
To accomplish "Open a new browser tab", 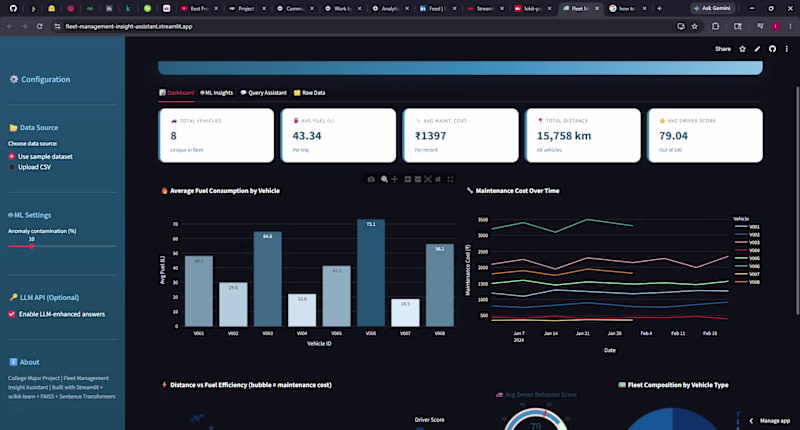I will tap(659, 8).
